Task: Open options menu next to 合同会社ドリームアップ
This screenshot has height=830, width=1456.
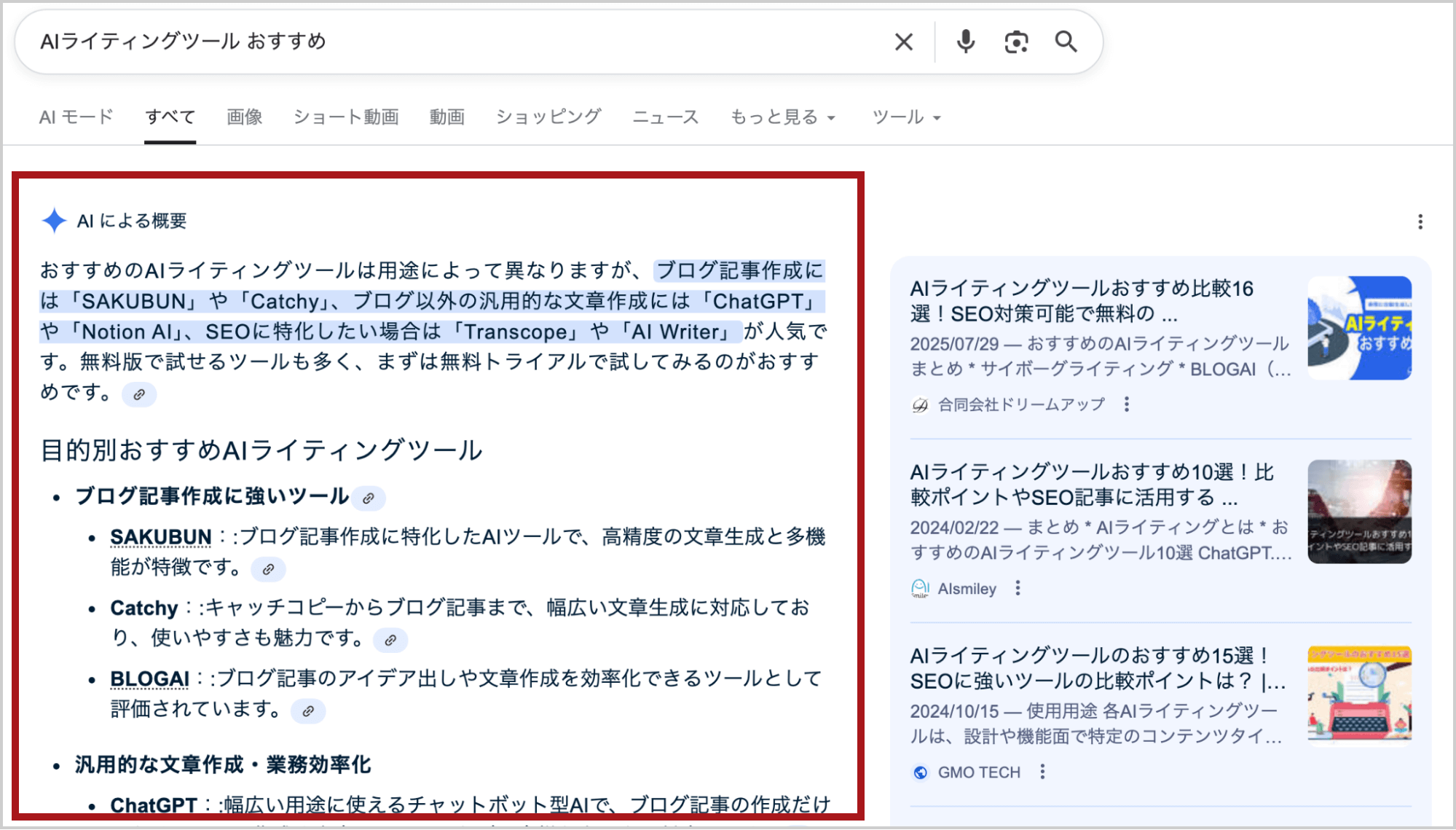Action: click(1126, 404)
